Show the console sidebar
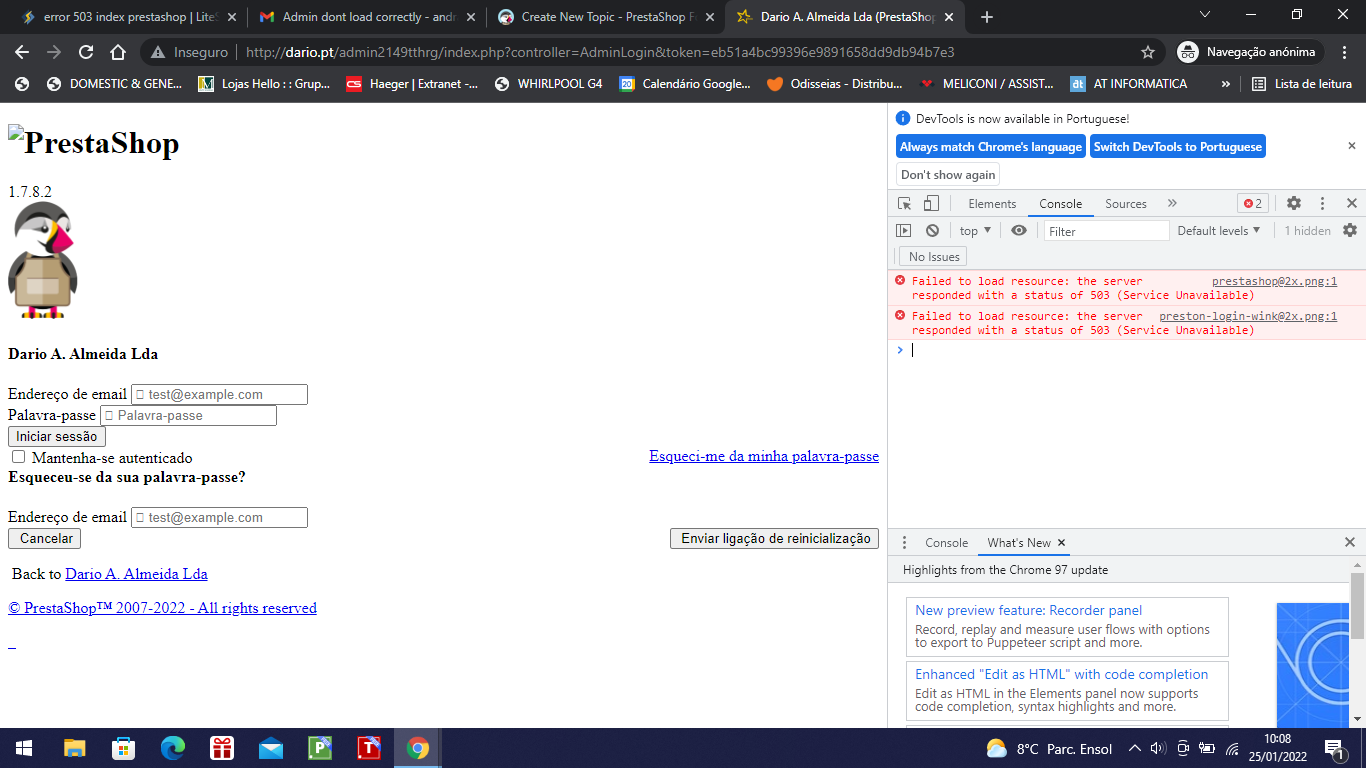Viewport: 1366px width, 768px height. (x=904, y=230)
